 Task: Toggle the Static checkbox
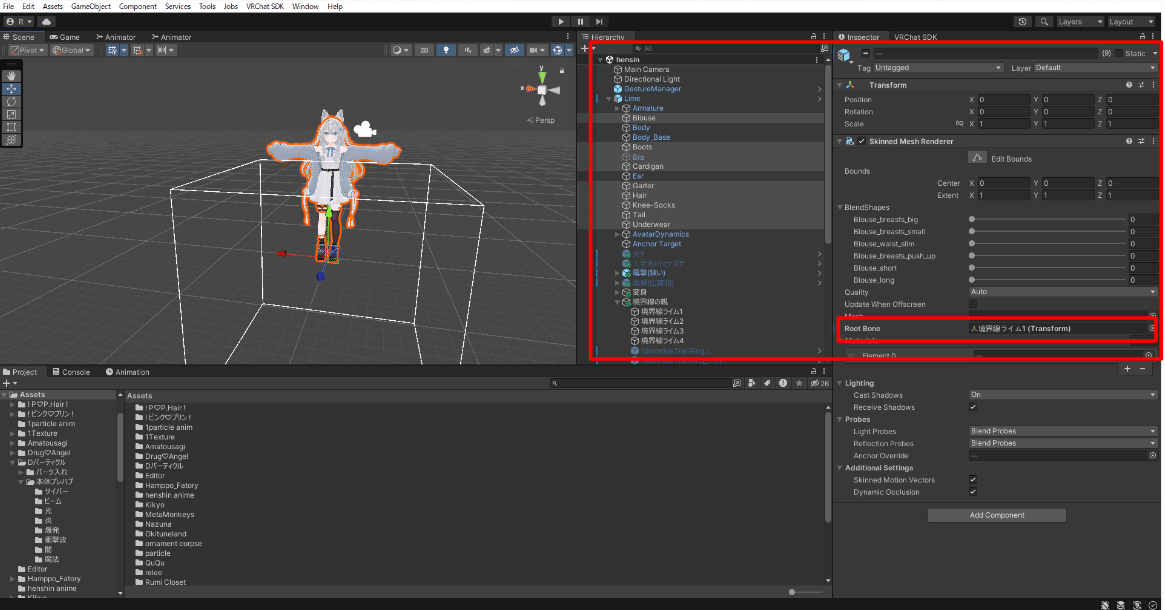pos(1119,53)
